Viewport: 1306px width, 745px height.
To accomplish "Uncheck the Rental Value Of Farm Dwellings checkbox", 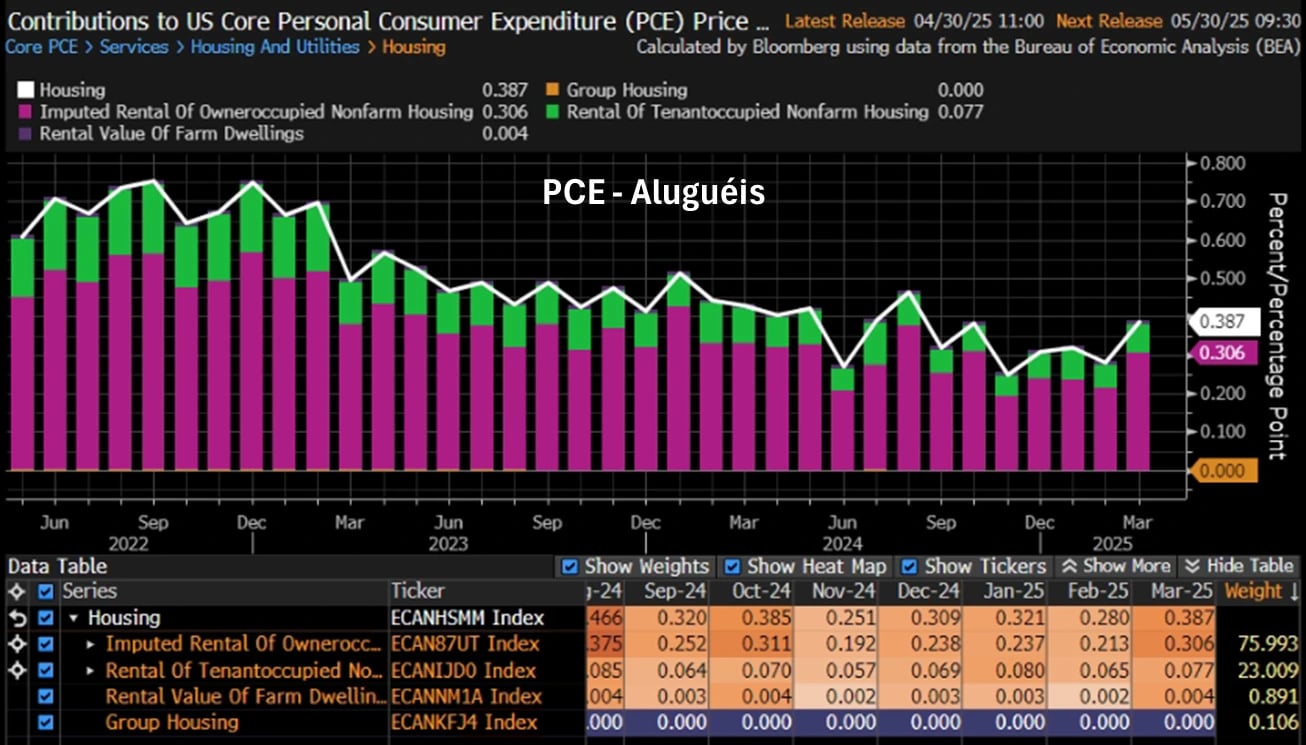I will 45,696.
